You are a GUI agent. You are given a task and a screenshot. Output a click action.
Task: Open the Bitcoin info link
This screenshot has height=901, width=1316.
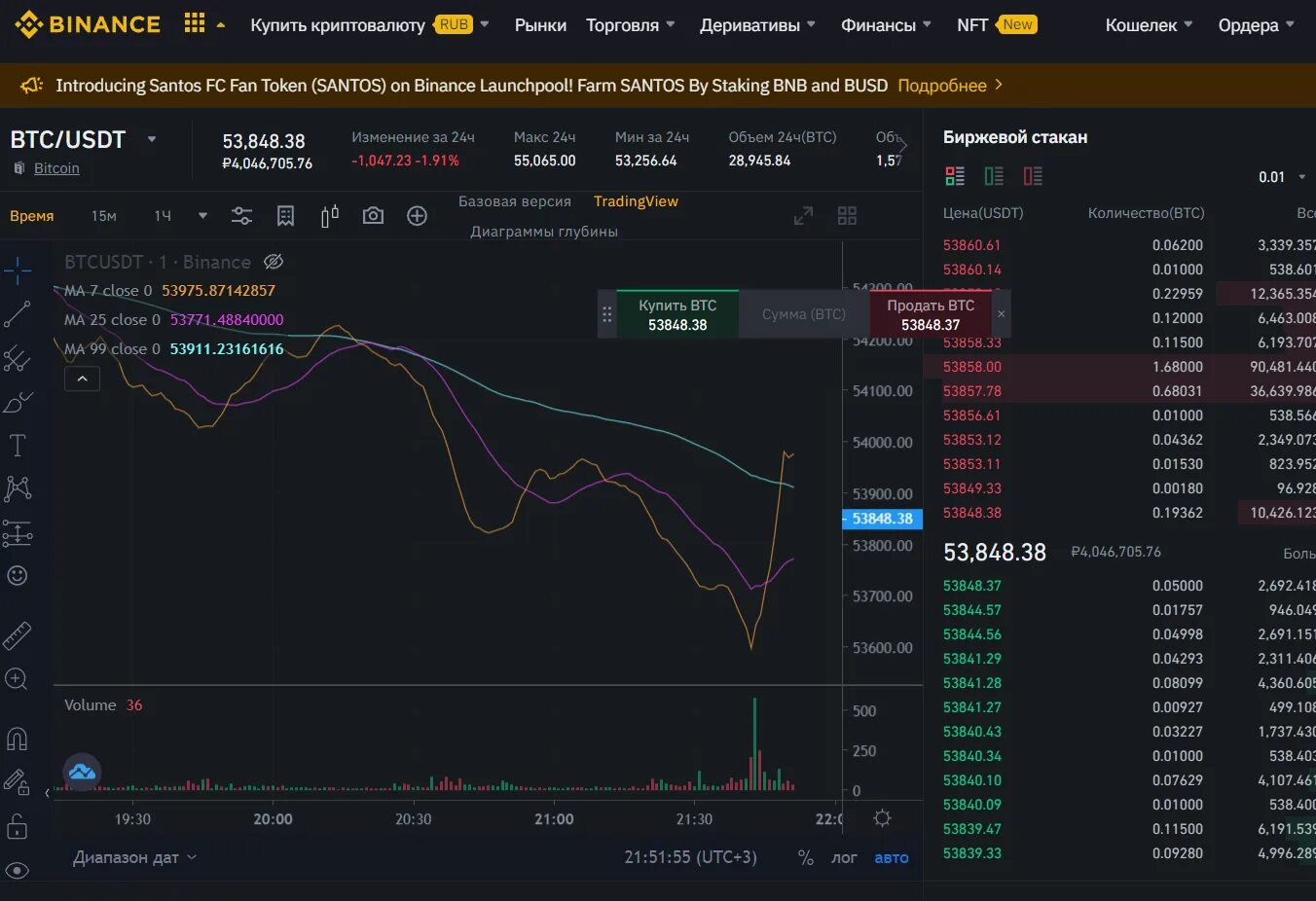click(56, 168)
